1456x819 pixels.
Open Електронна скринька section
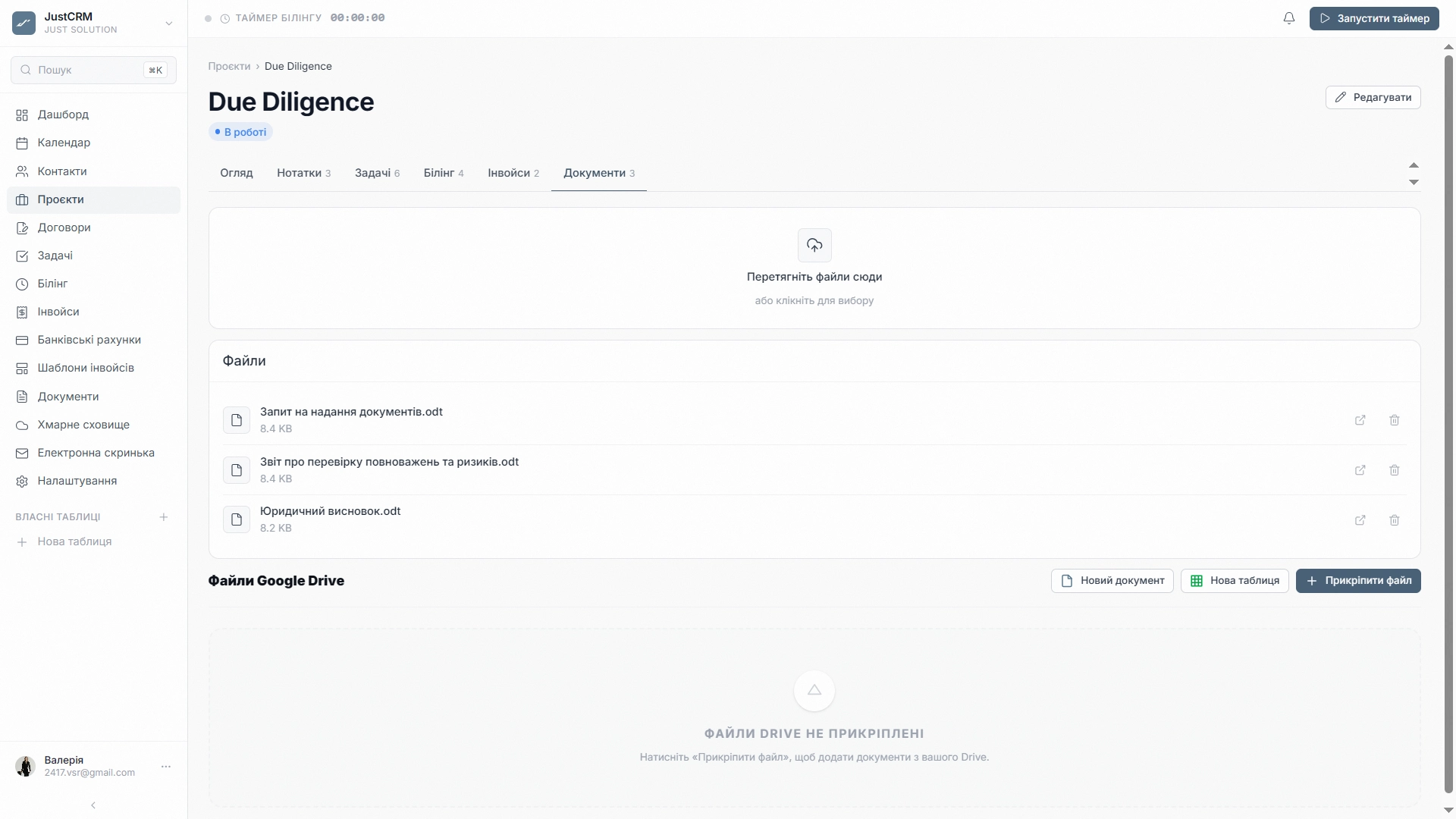tap(93, 453)
